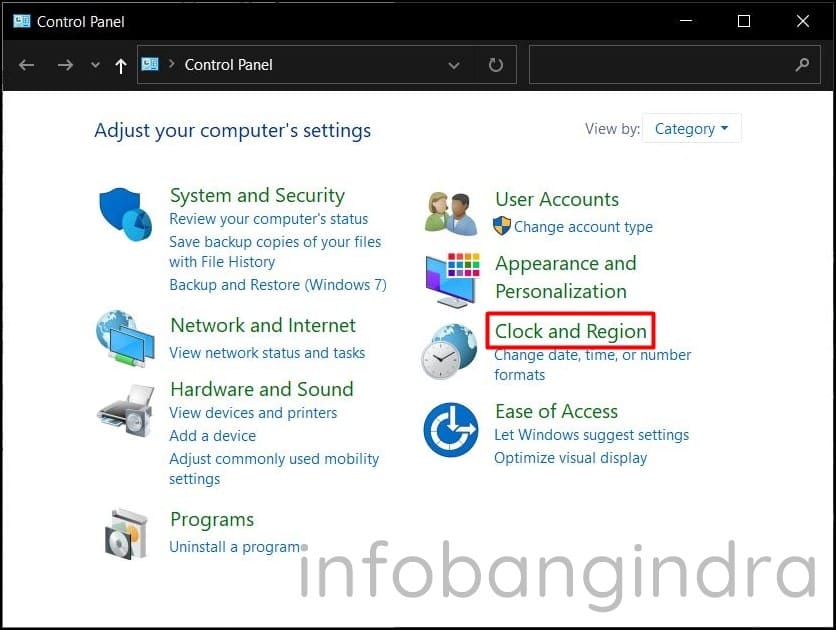The width and height of the screenshot is (836, 630).
Task: Go up one level with up arrow
Action: pyautogui.click(x=120, y=66)
